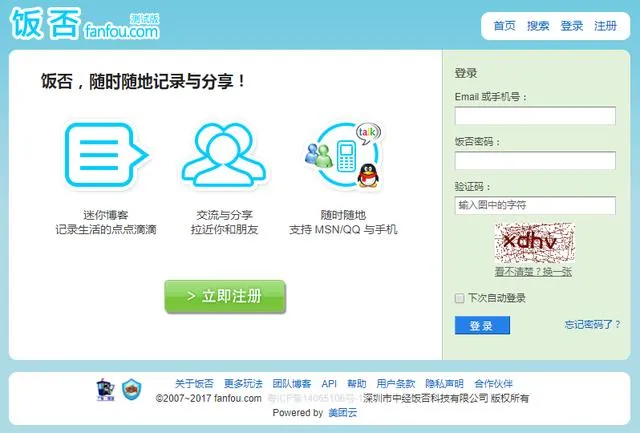Click the mini blog speech bubble icon
The height and width of the screenshot is (433, 640).
pyautogui.click(x=107, y=155)
